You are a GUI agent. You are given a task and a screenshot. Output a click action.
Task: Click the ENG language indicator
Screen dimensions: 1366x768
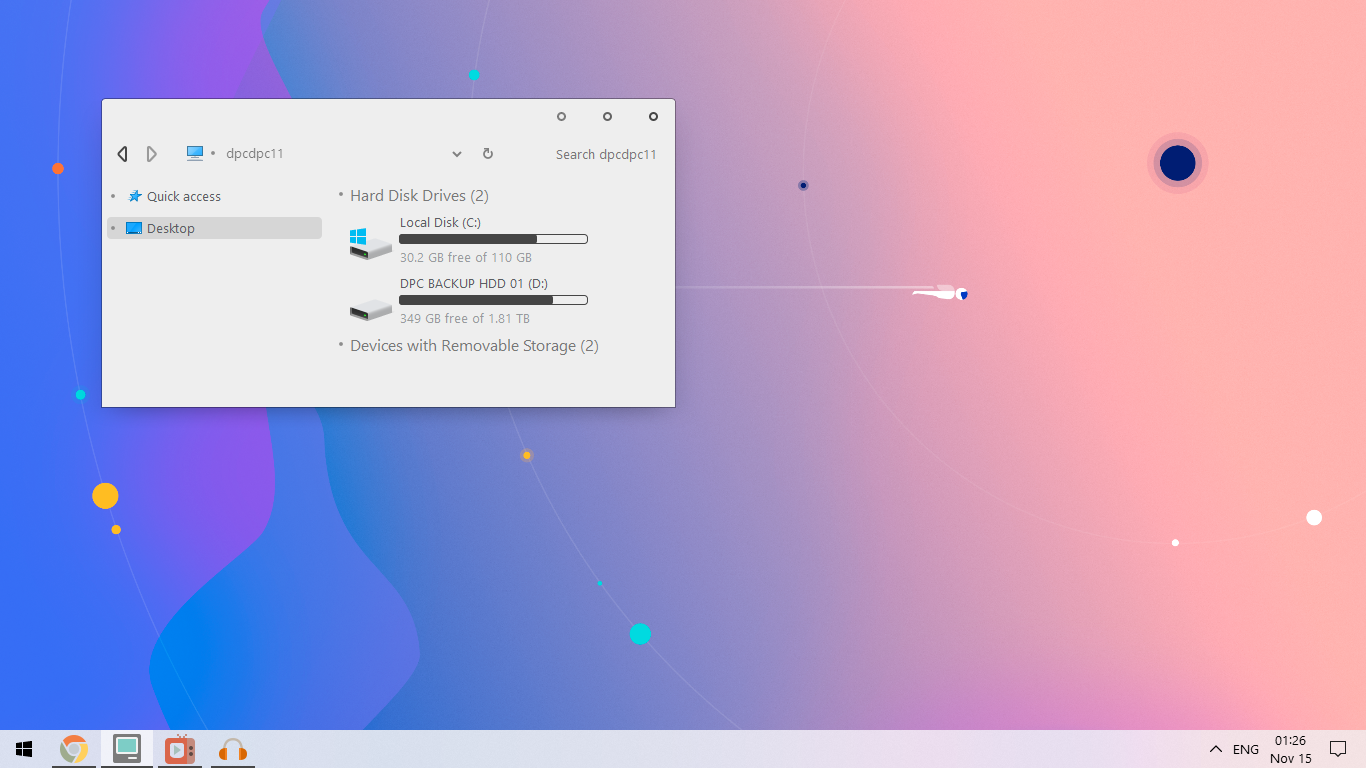pyautogui.click(x=1245, y=748)
